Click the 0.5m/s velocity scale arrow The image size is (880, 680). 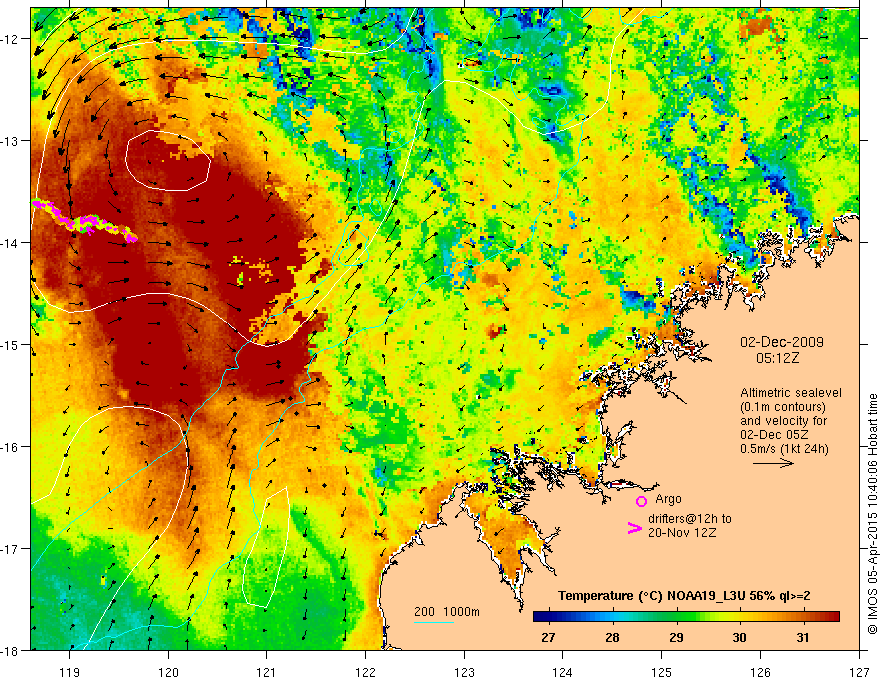pos(773,463)
